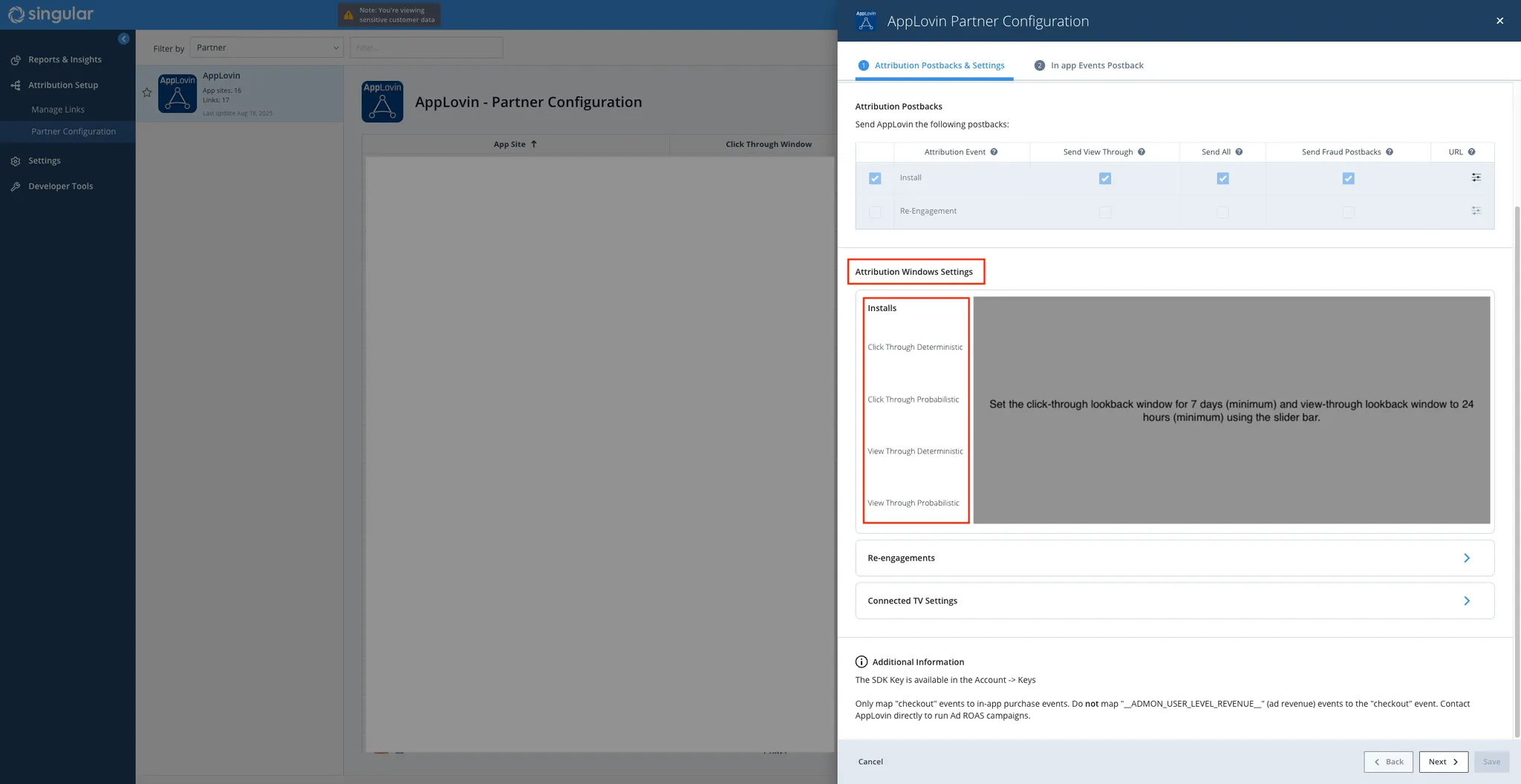Click help icon next to Send Fraud Postbacks
Image resolution: width=1521 pixels, height=784 pixels.
1390,152
